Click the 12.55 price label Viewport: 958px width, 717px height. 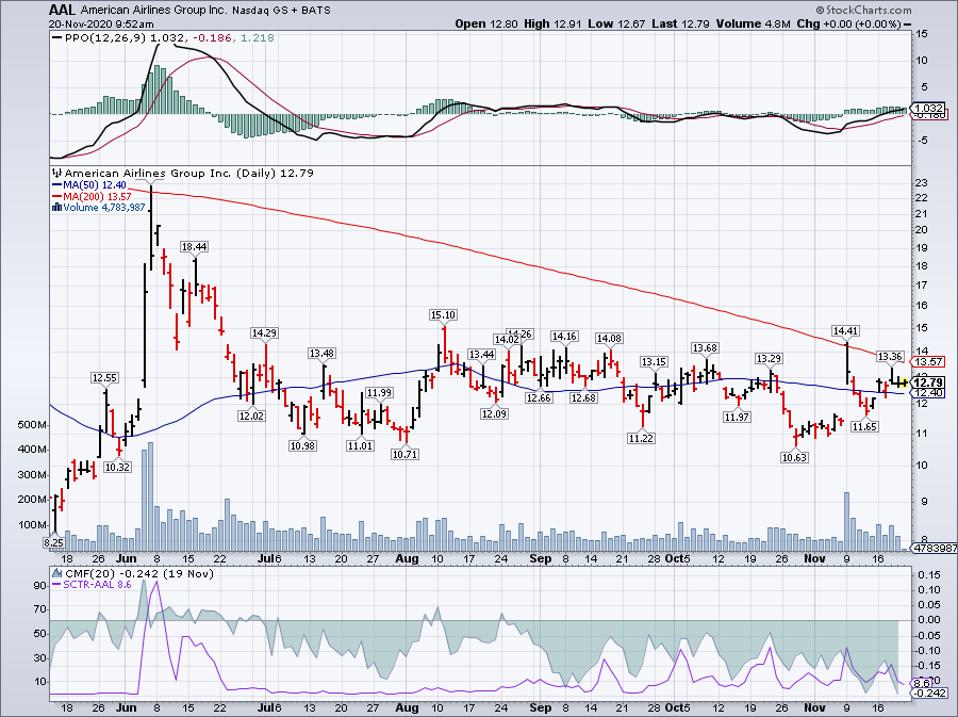pos(104,377)
